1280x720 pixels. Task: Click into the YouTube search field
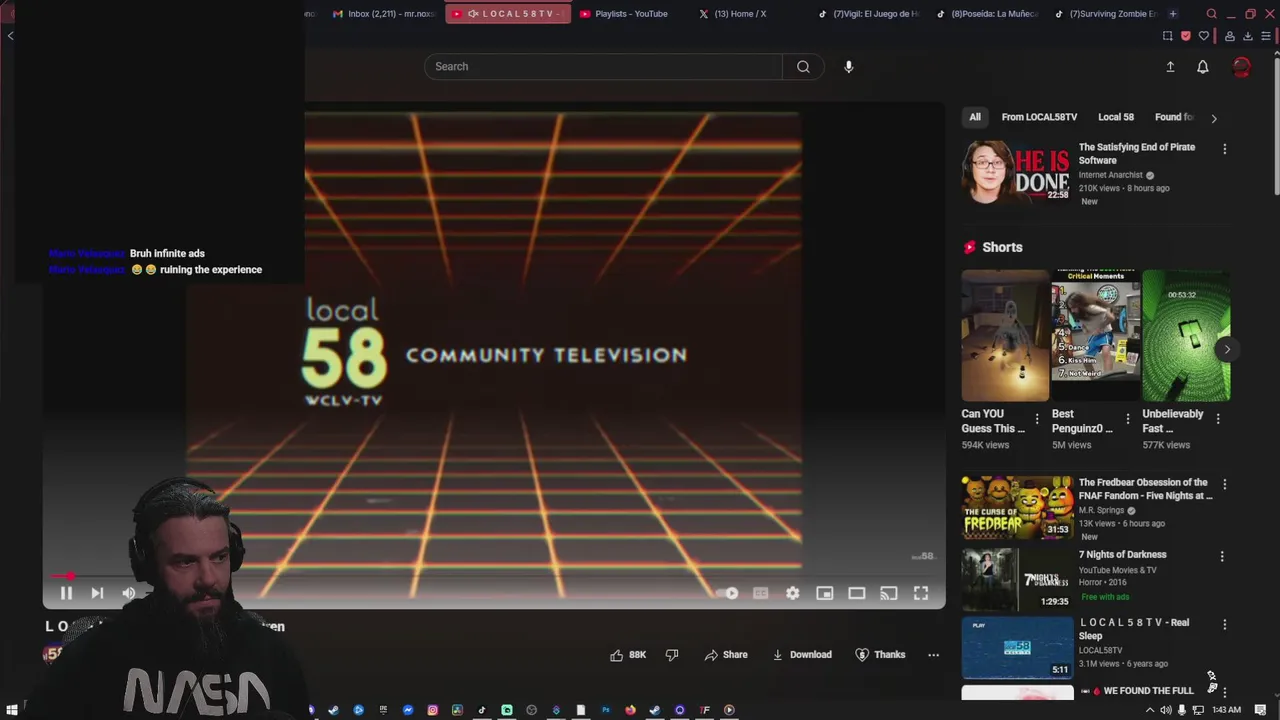603,66
